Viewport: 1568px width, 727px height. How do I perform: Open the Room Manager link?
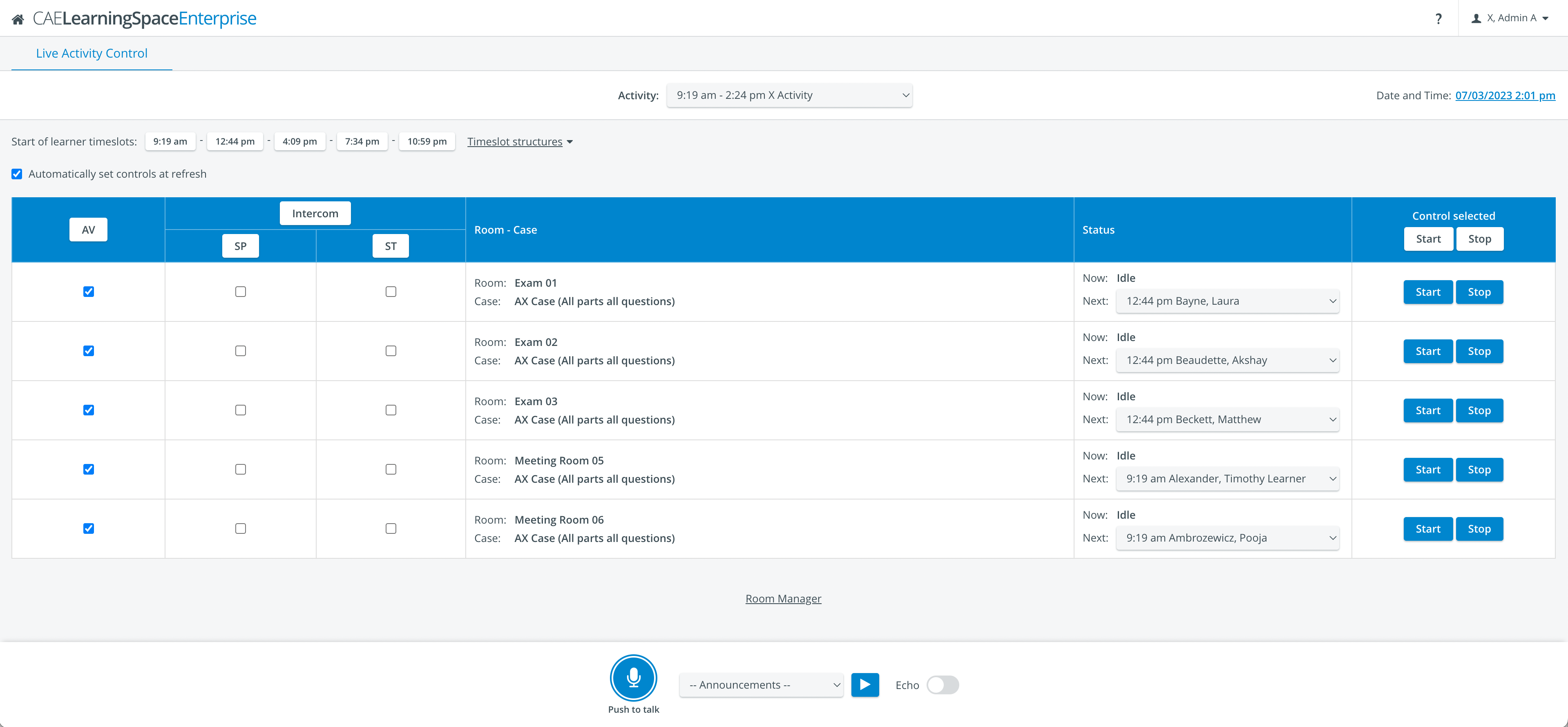[783, 599]
